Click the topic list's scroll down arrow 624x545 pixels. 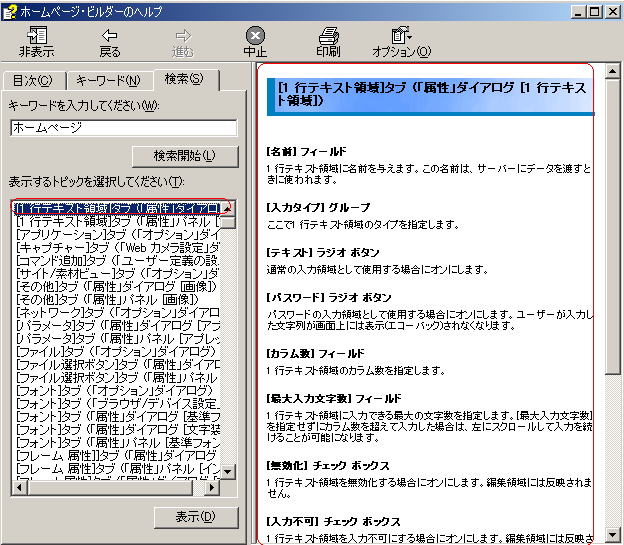click(228, 471)
